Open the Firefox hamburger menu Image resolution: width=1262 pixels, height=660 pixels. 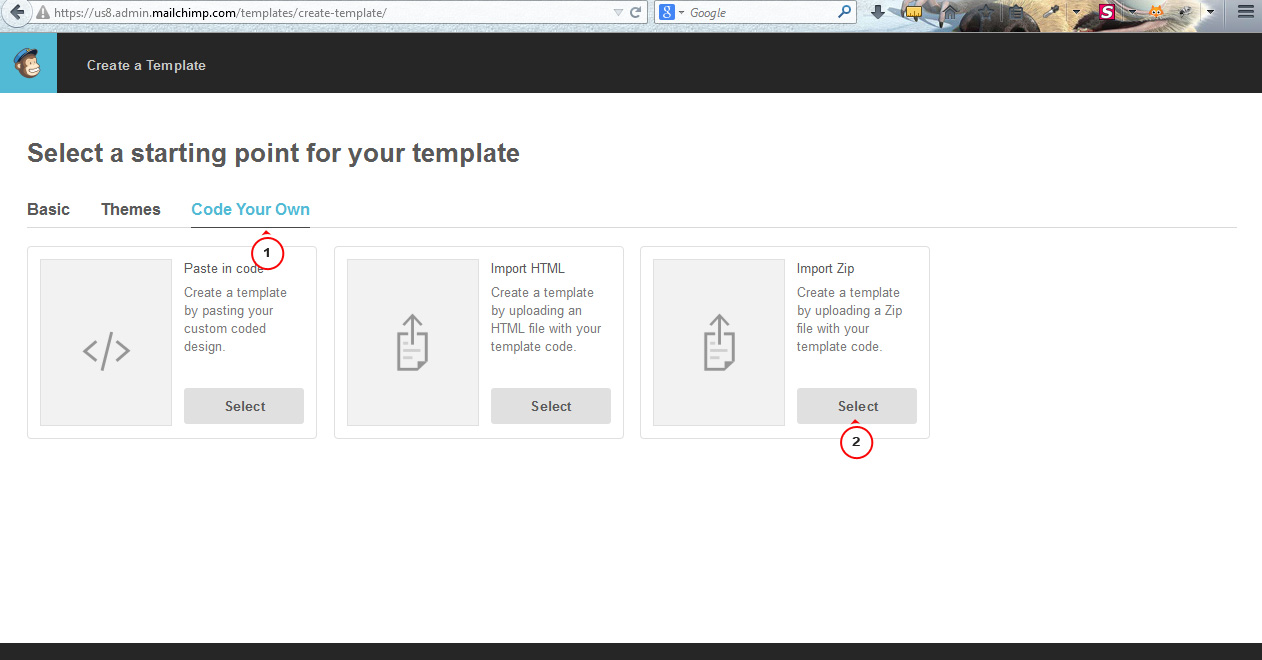[1245, 12]
